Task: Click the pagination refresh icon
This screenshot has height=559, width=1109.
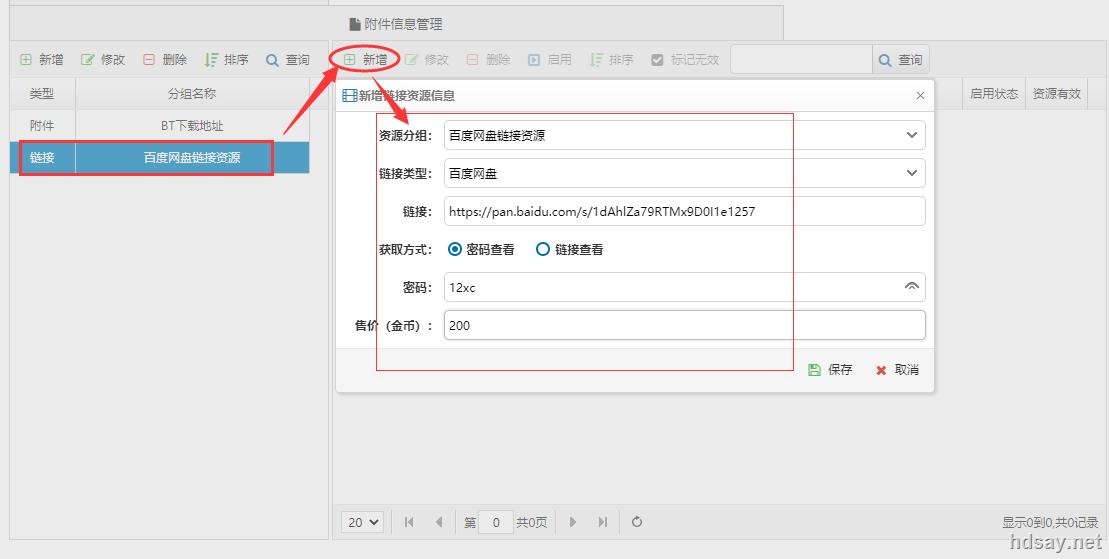Action: 637,522
